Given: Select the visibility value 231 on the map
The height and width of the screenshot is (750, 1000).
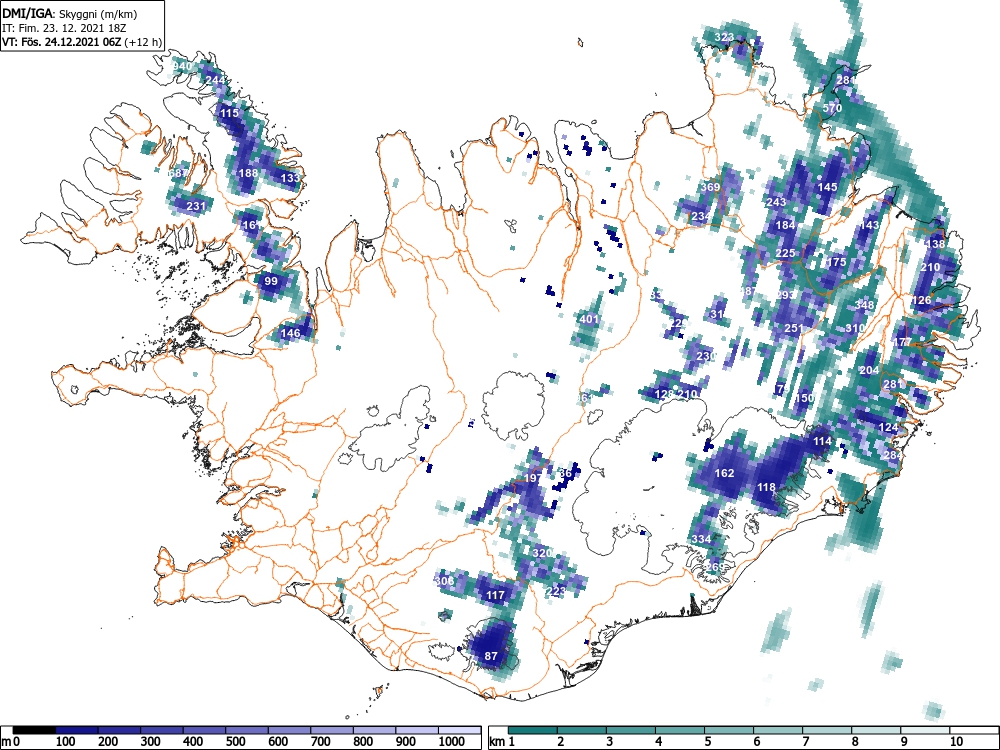Looking at the screenshot, I should pos(196,206).
